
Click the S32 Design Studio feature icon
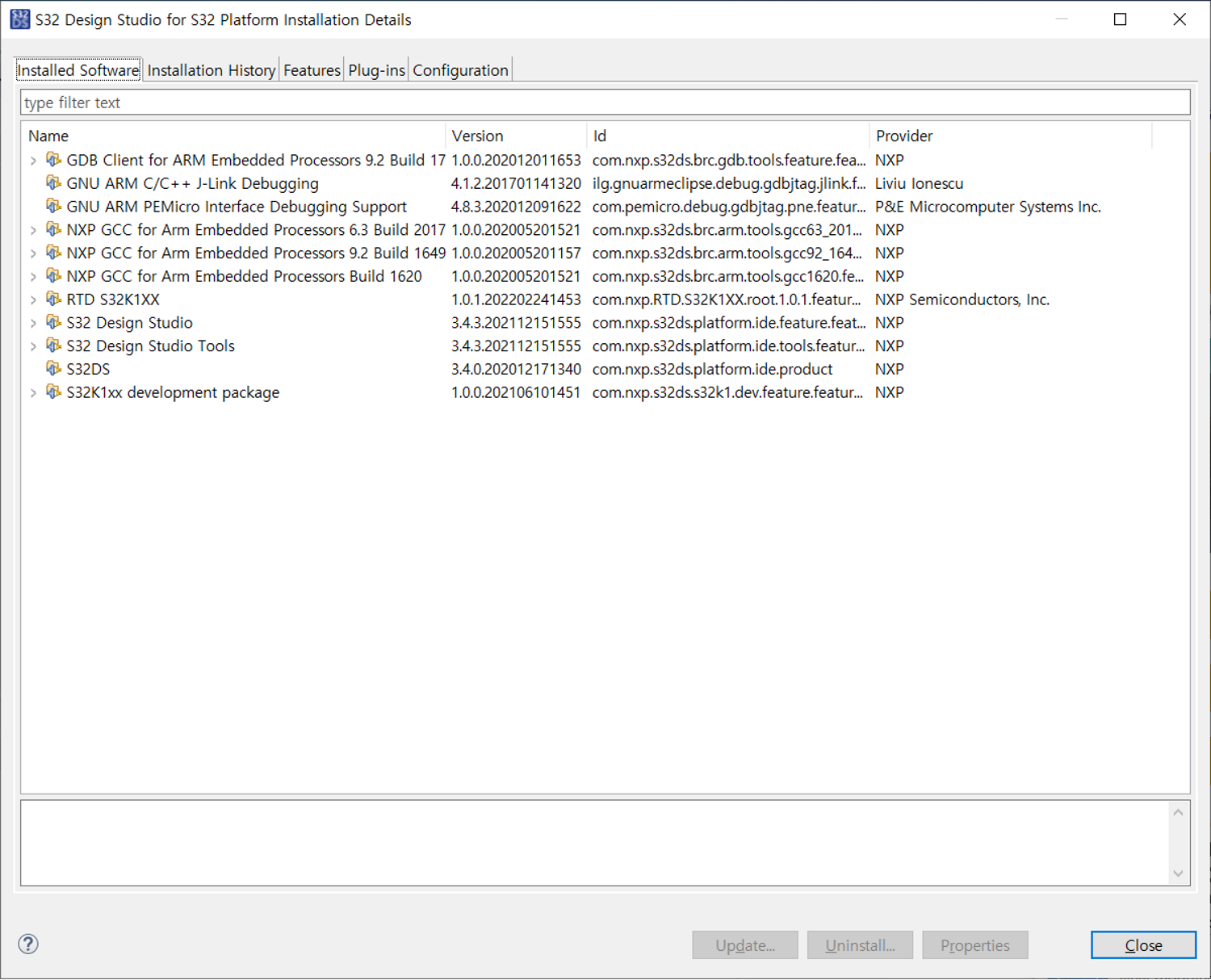pyautogui.click(x=53, y=323)
